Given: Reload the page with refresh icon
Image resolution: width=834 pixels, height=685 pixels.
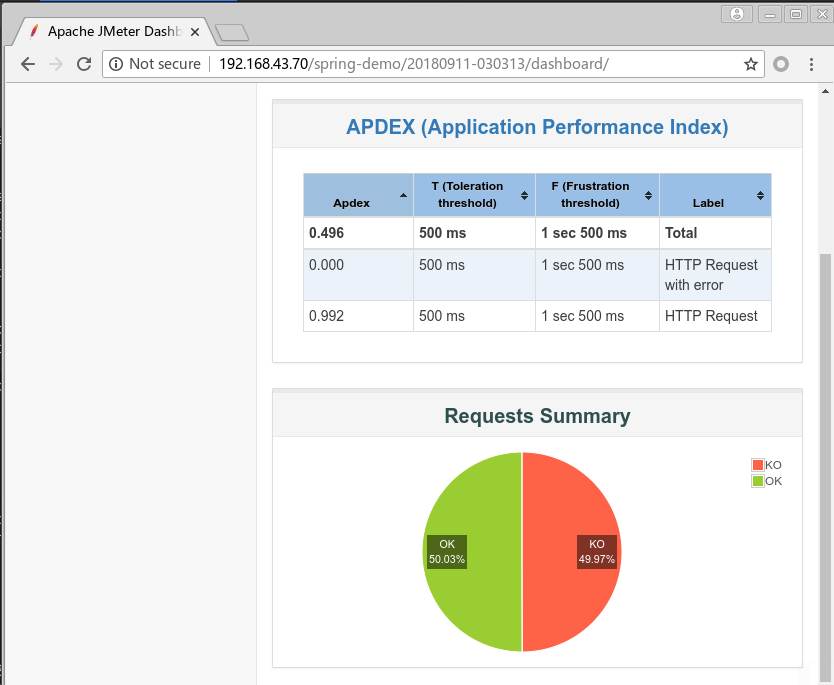Looking at the screenshot, I should coord(85,64).
